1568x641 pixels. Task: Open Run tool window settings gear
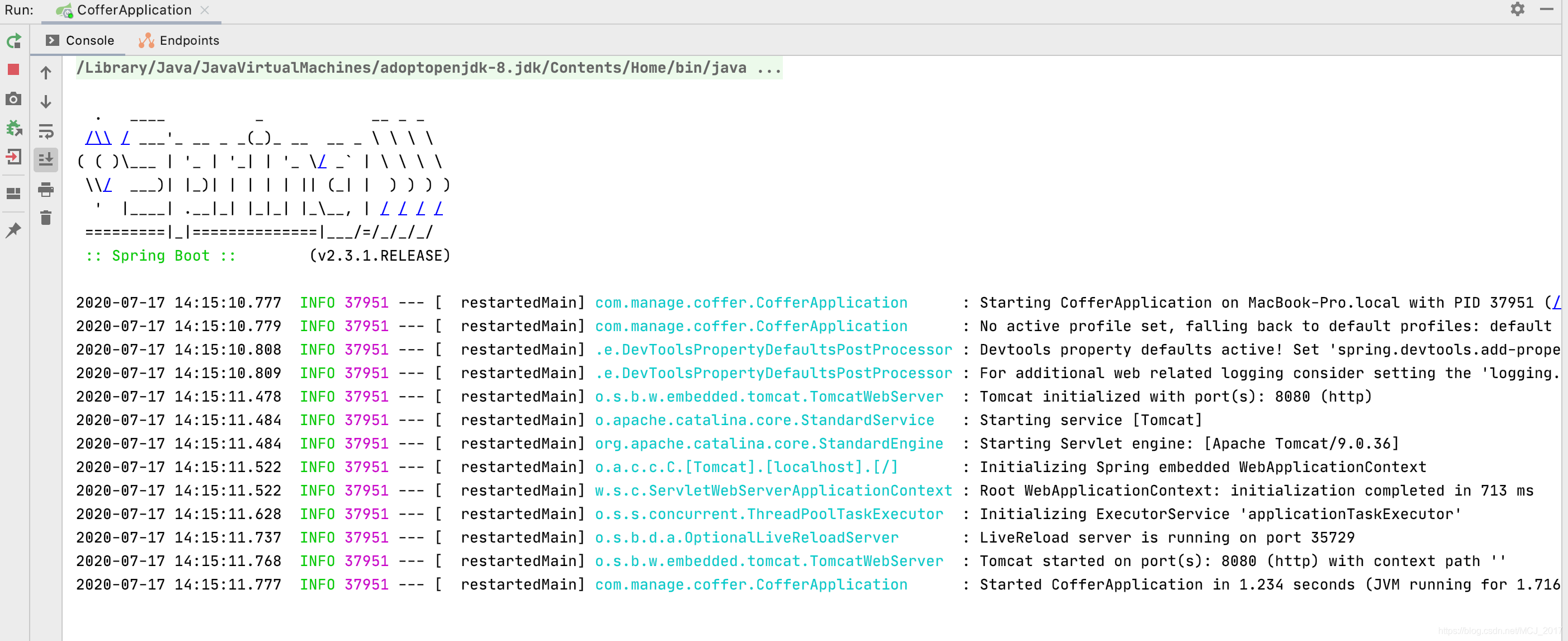[1518, 9]
